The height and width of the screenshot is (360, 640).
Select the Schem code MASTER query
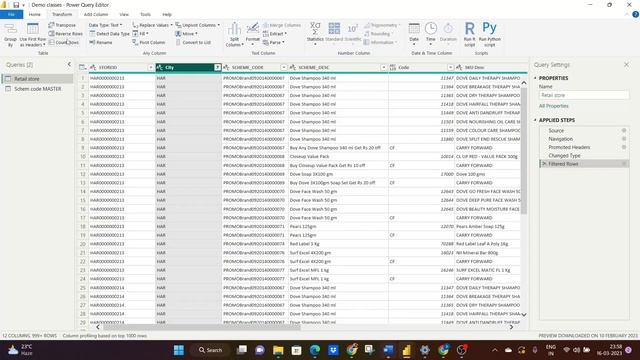point(38,89)
